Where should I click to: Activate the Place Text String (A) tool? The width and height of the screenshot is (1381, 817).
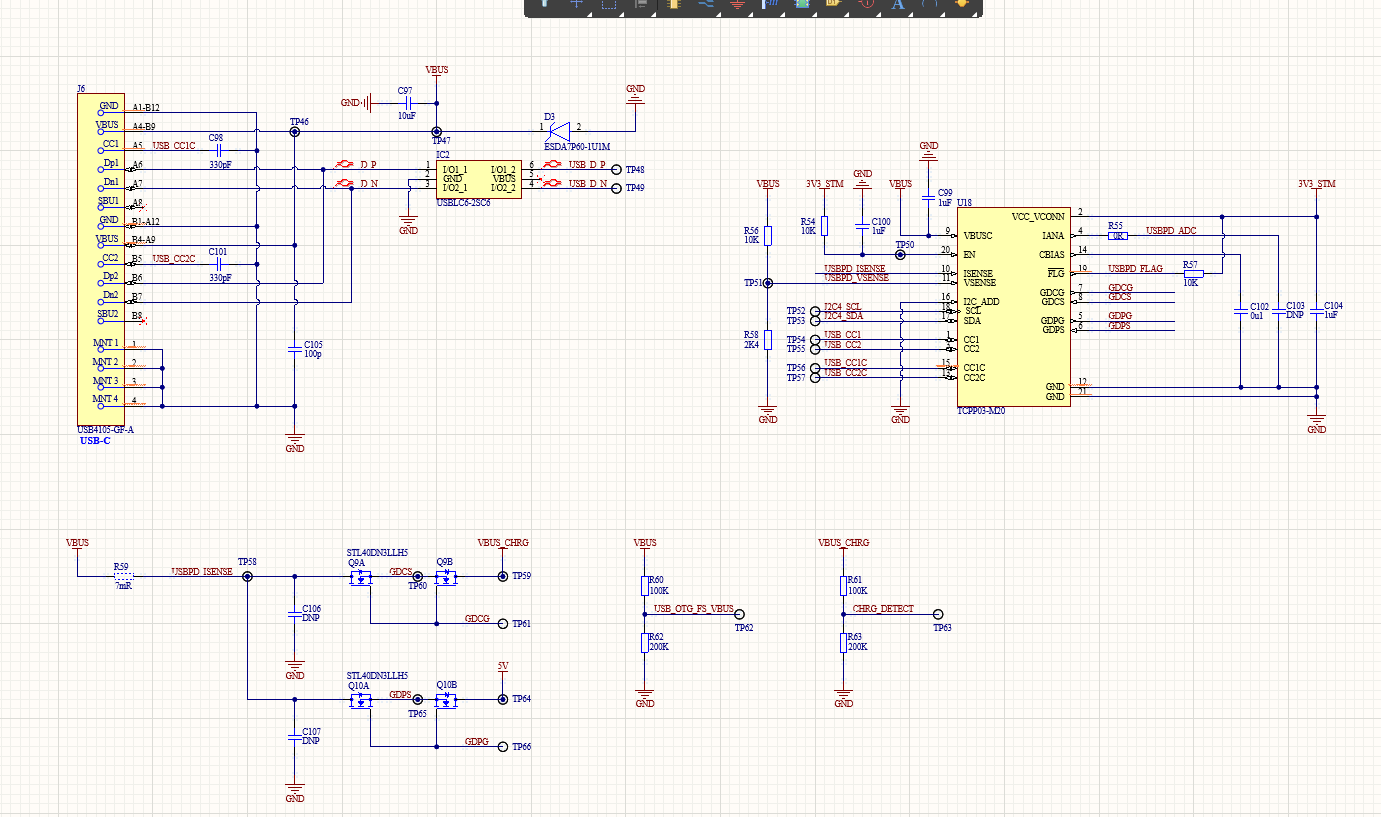pos(897,4)
